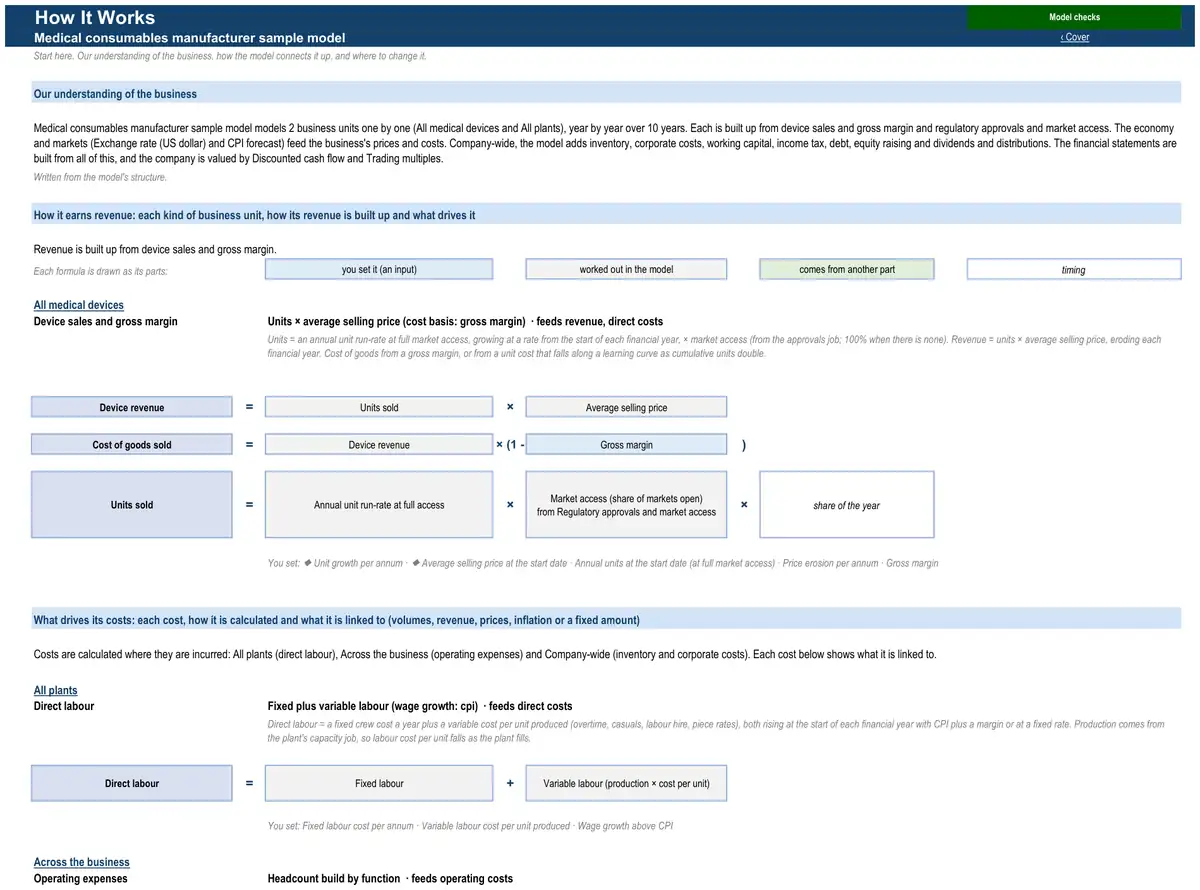Select the Average selling price box

coord(626,407)
